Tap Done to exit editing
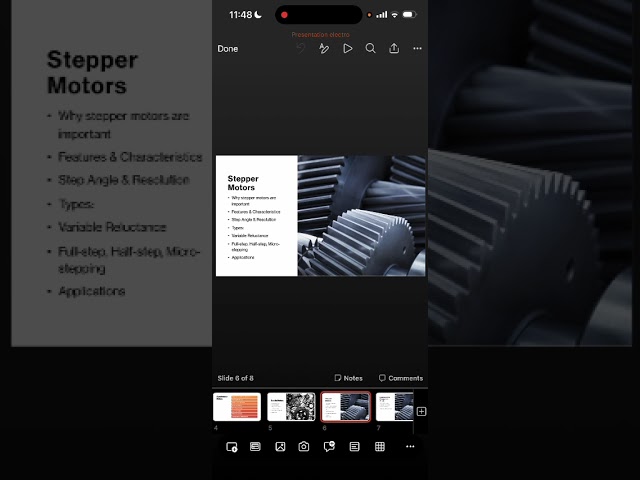The width and height of the screenshot is (640, 480). pyautogui.click(x=227, y=49)
